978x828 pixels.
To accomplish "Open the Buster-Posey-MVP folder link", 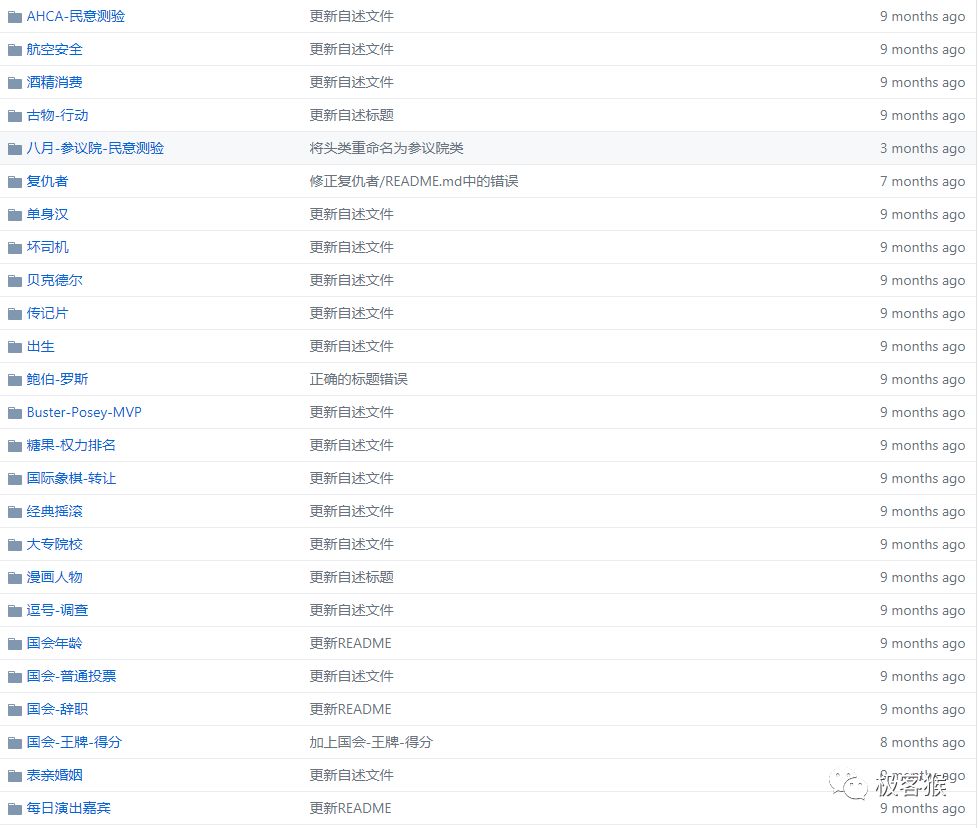I will tap(84, 412).
